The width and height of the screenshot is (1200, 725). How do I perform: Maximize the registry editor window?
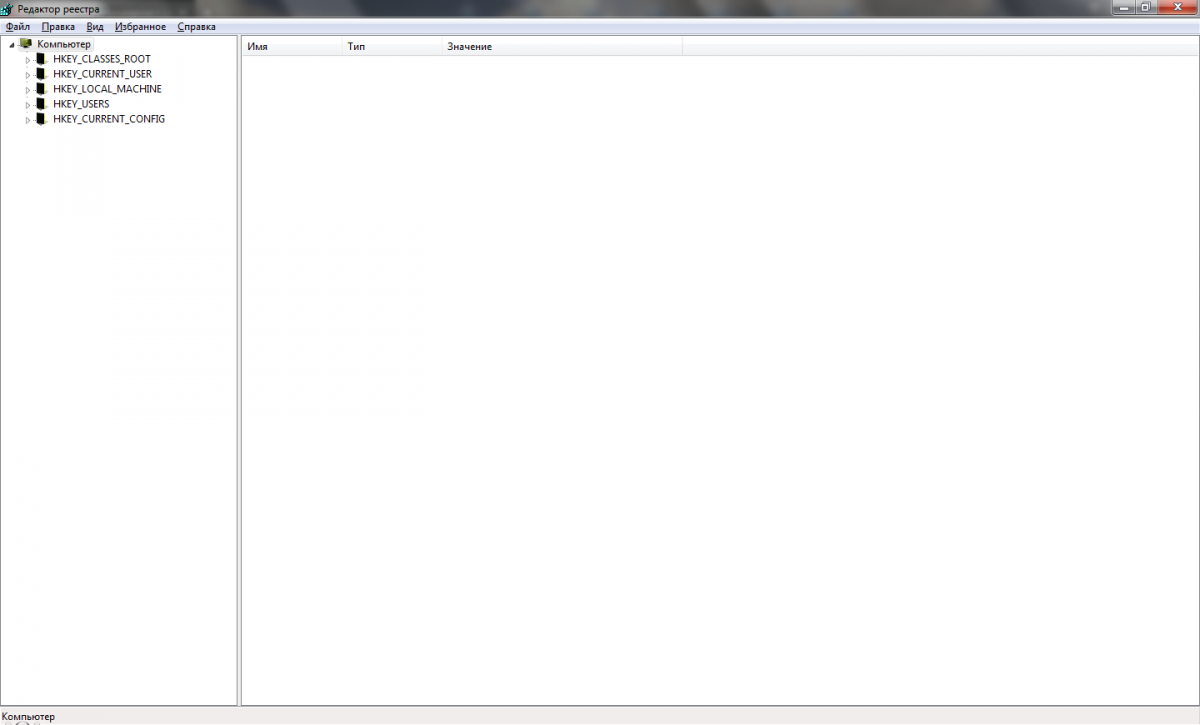click(1146, 7)
